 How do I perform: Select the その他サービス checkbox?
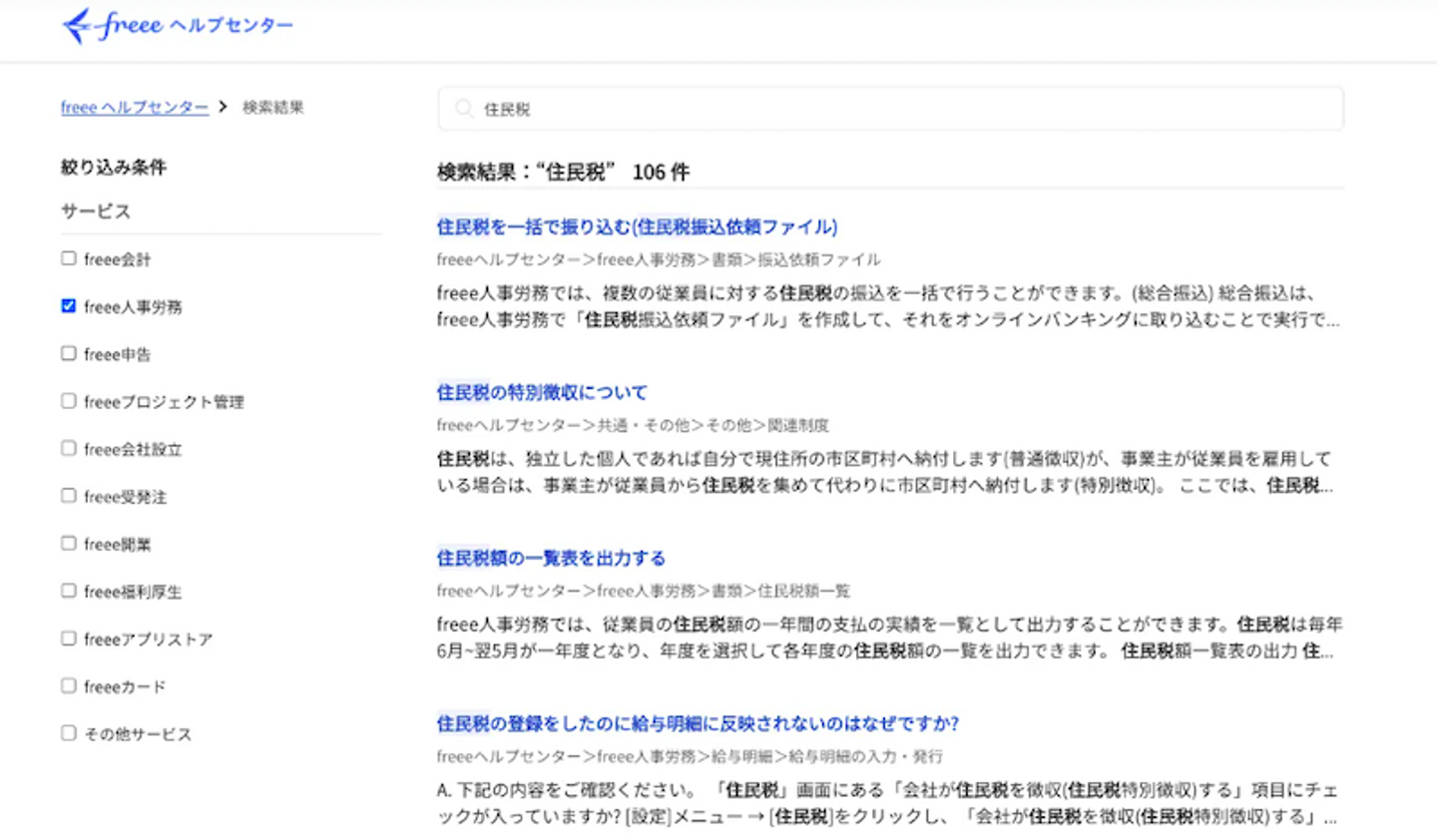pos(69,733)
